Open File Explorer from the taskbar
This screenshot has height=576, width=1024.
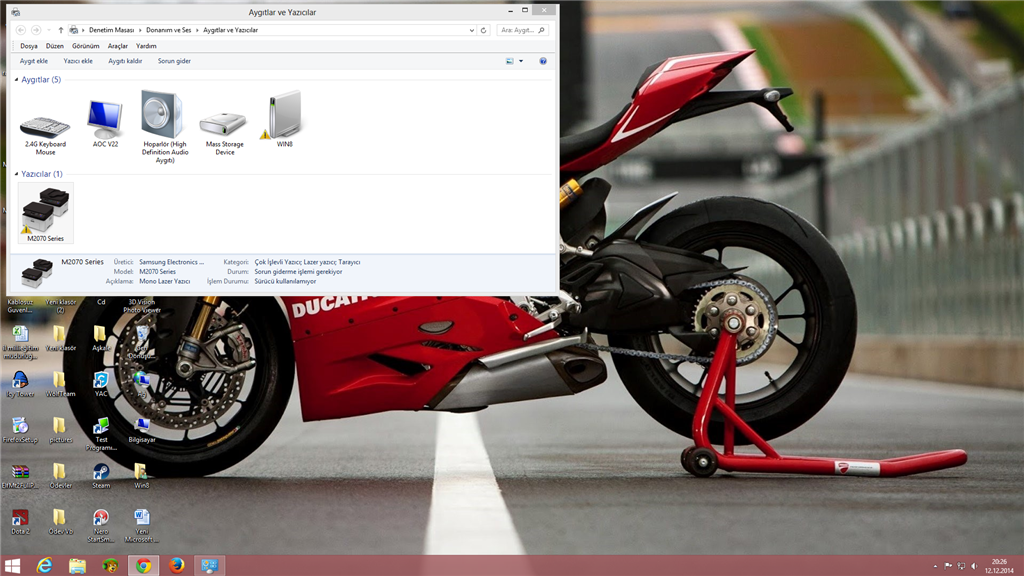(x=77, y=566)
